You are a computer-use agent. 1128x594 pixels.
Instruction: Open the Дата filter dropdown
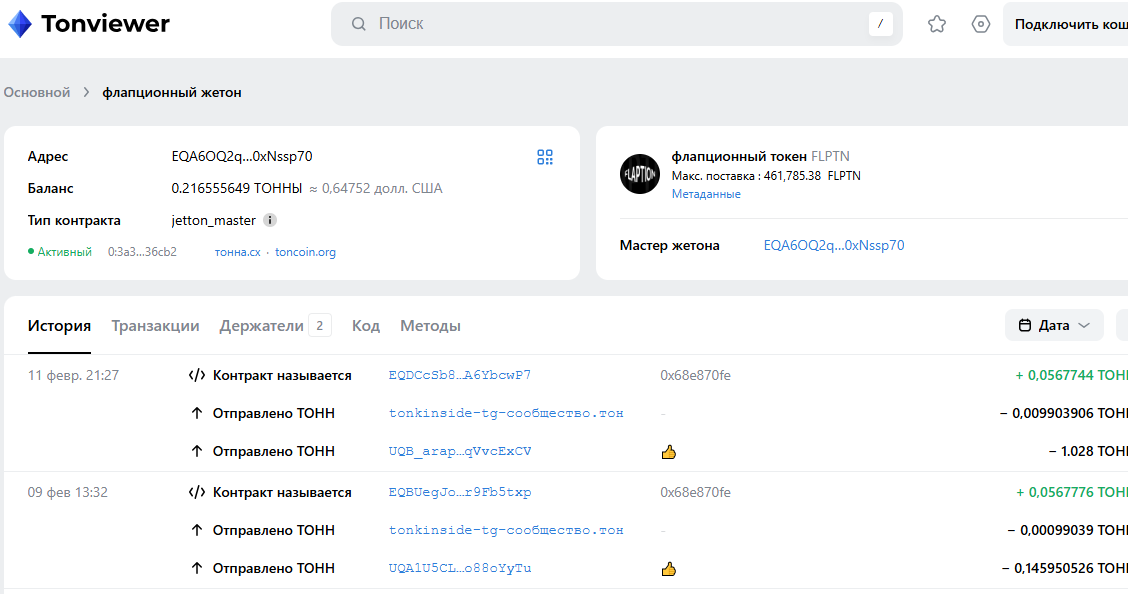click(x=1054, y=326)
